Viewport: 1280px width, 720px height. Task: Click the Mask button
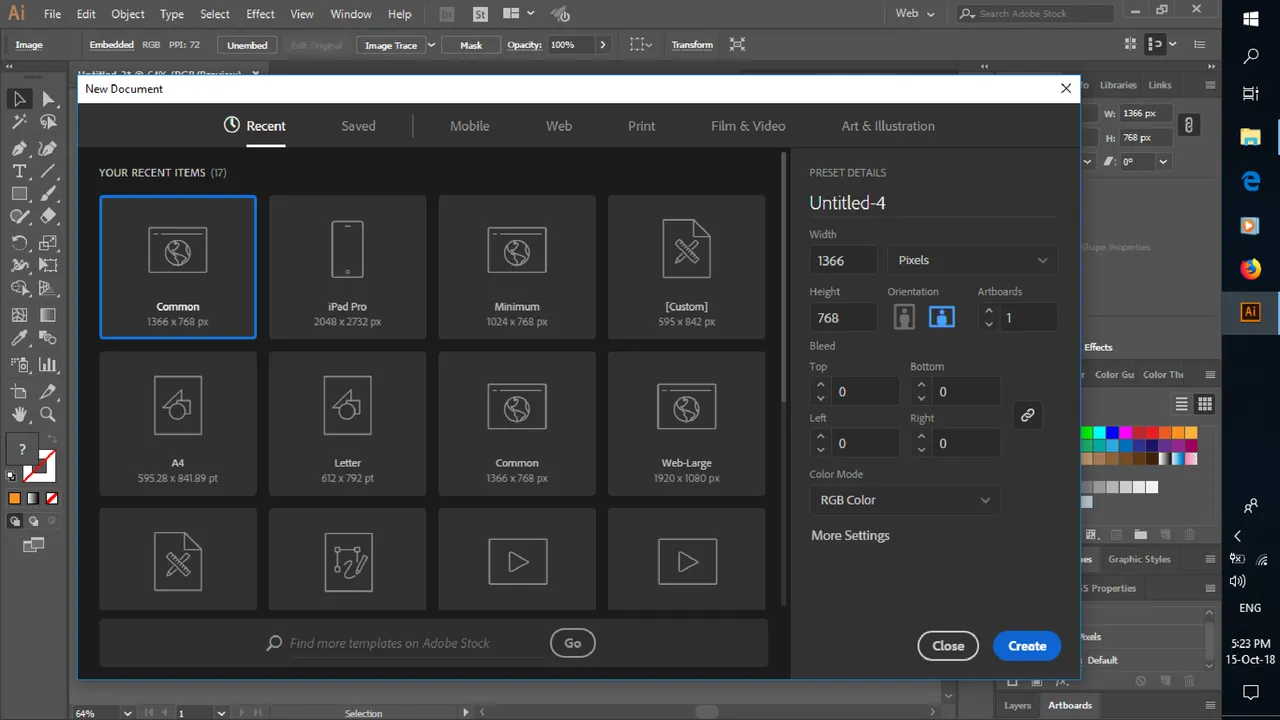pyautogui.click(x=471, y=45)
